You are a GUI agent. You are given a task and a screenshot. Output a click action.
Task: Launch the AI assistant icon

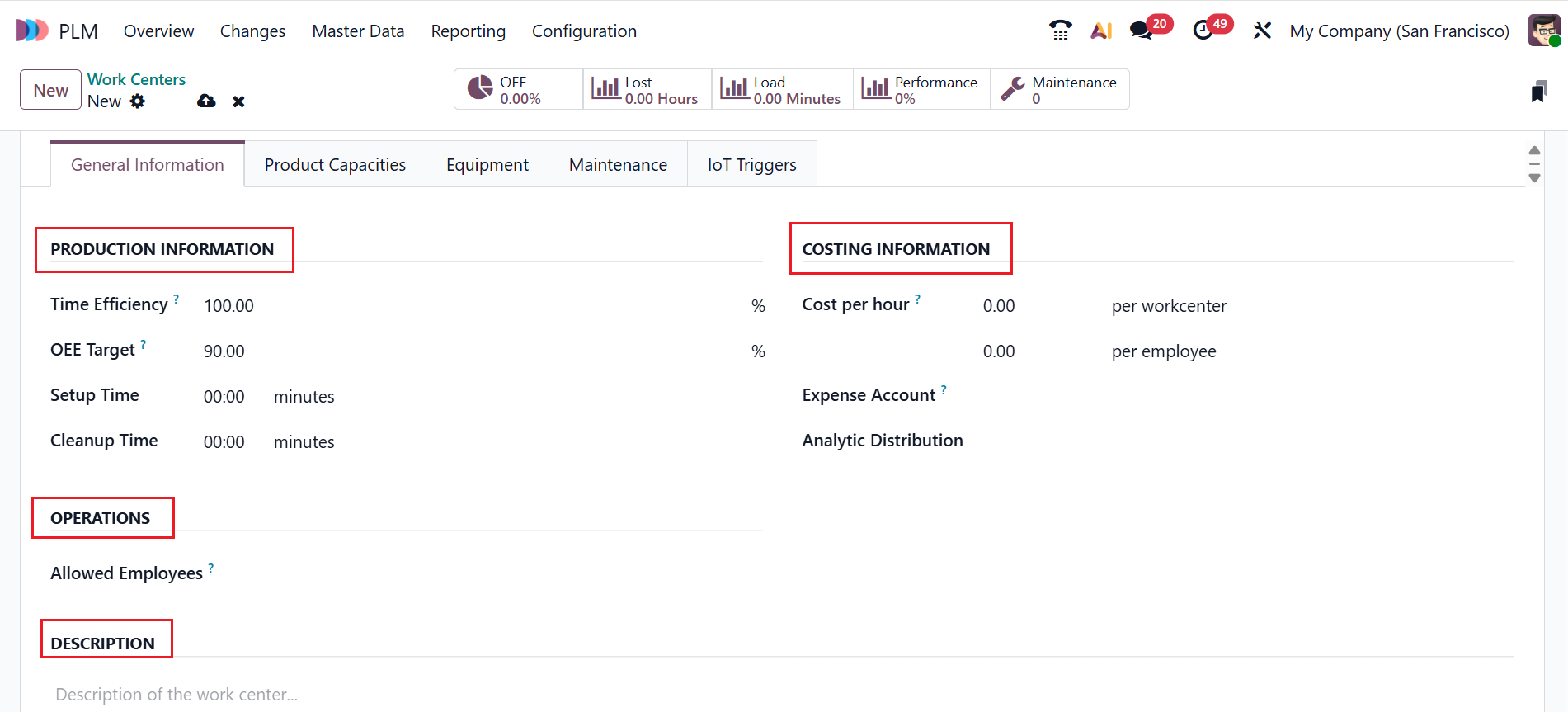coord(1101,31)
